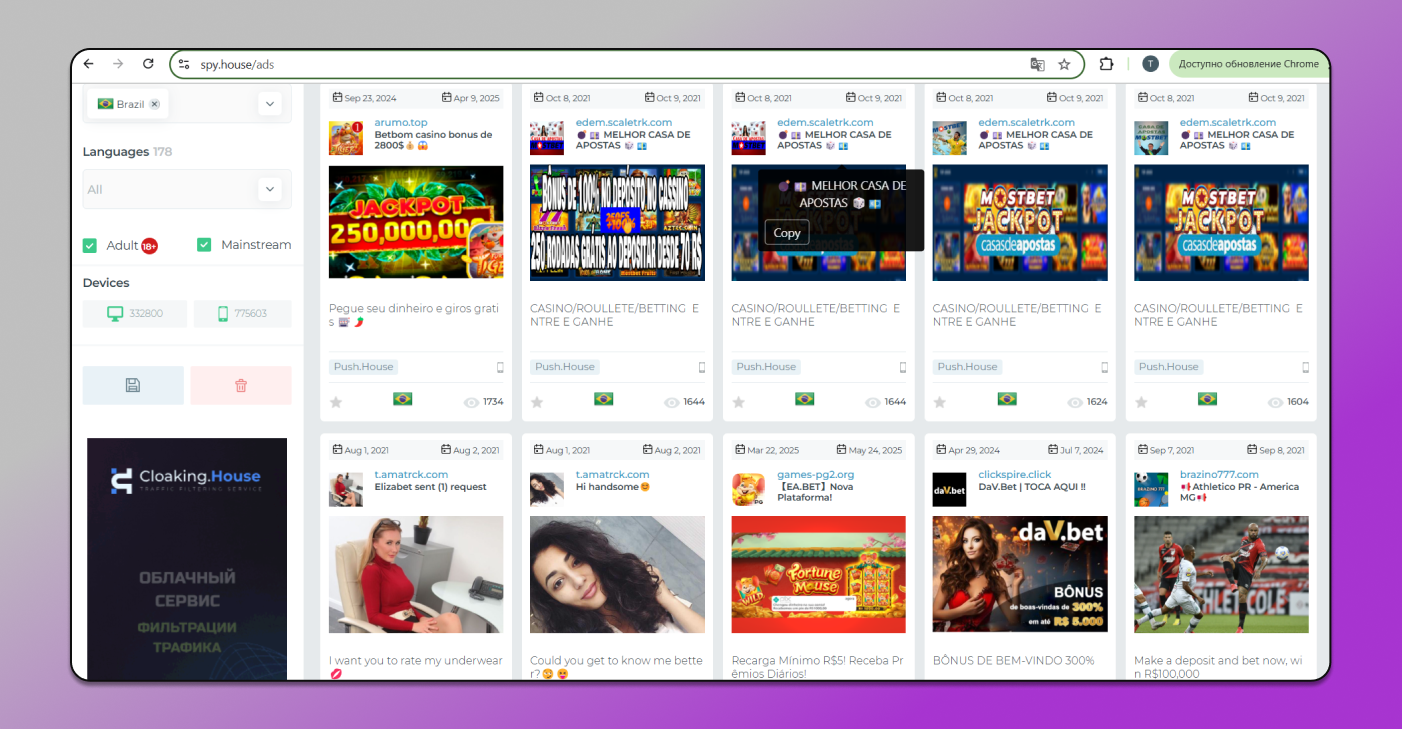Open the clickspire.click domain link
The height and width of the screenshot is (729, 1402).
coord(1014,475)
